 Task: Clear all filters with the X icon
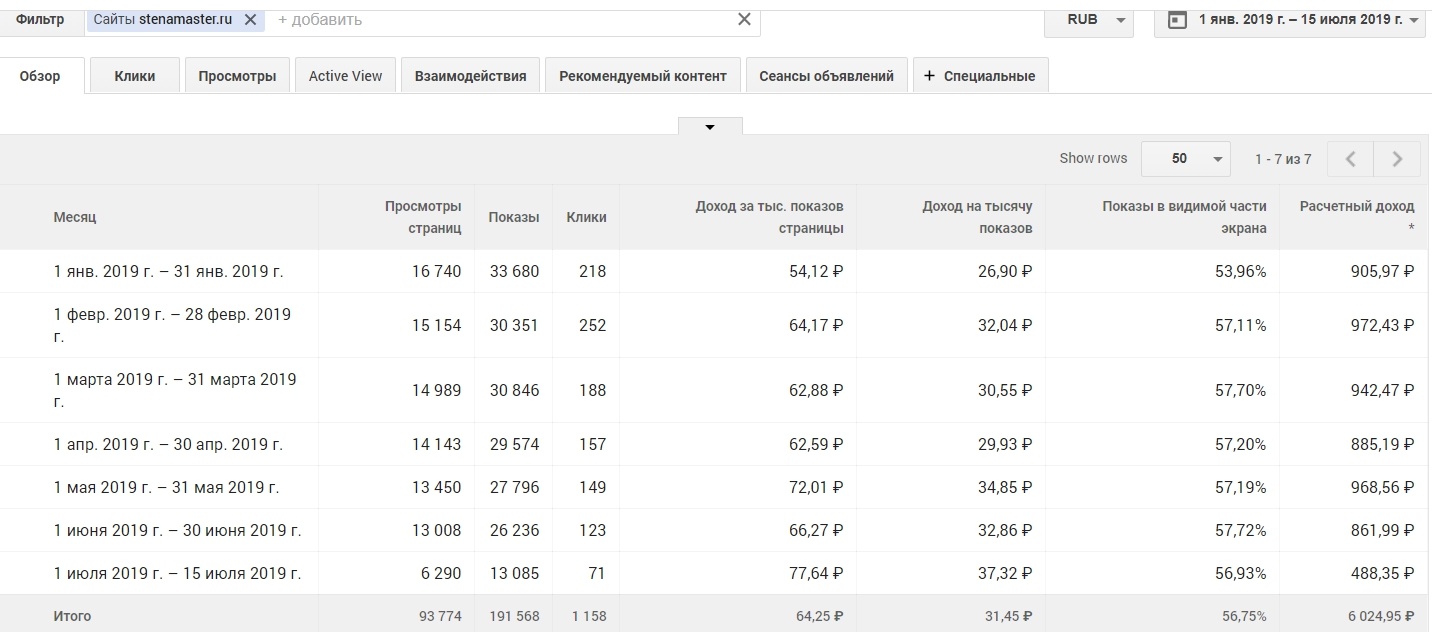click(744, 19)
